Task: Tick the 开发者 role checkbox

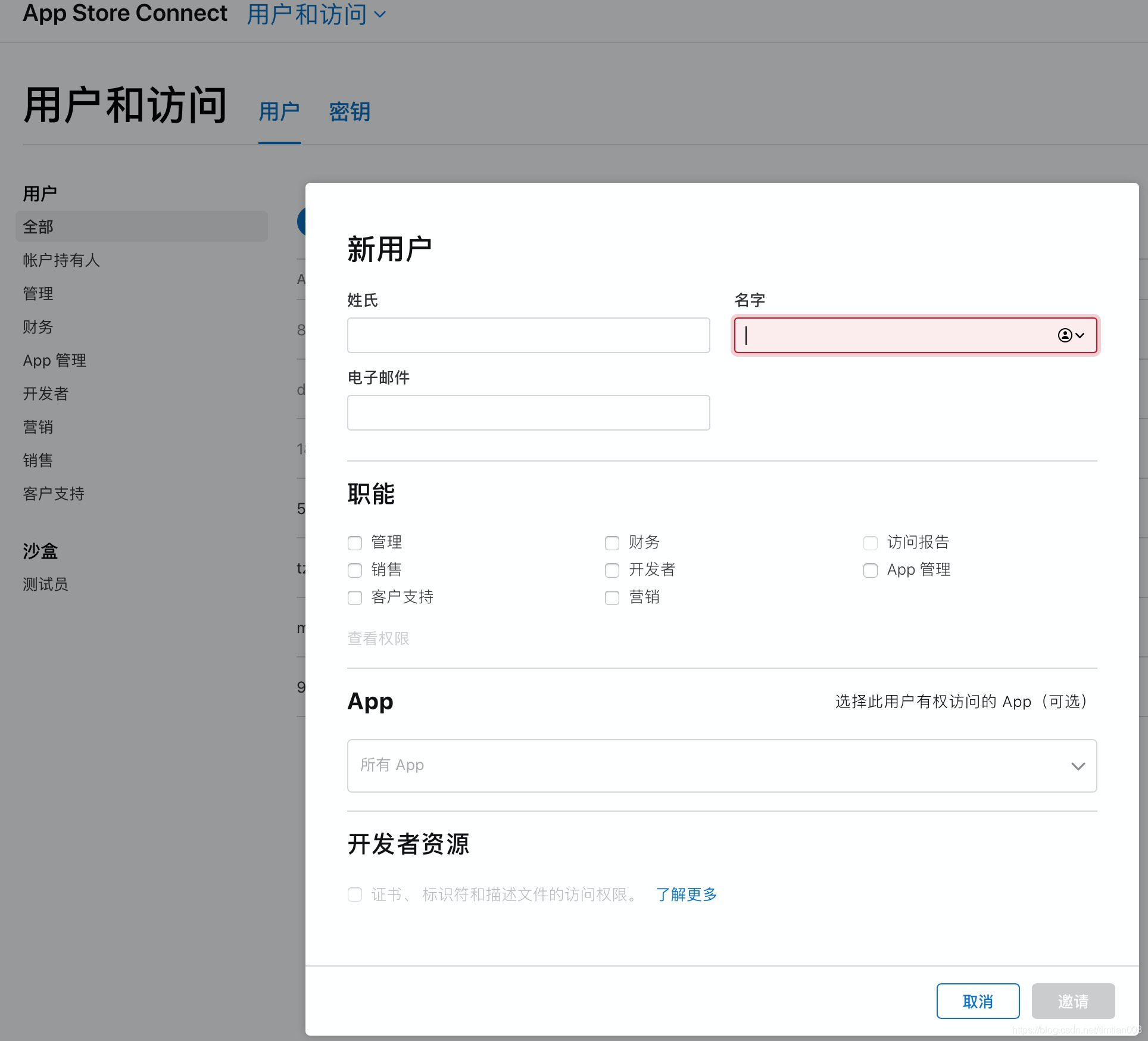Action: 612,570
